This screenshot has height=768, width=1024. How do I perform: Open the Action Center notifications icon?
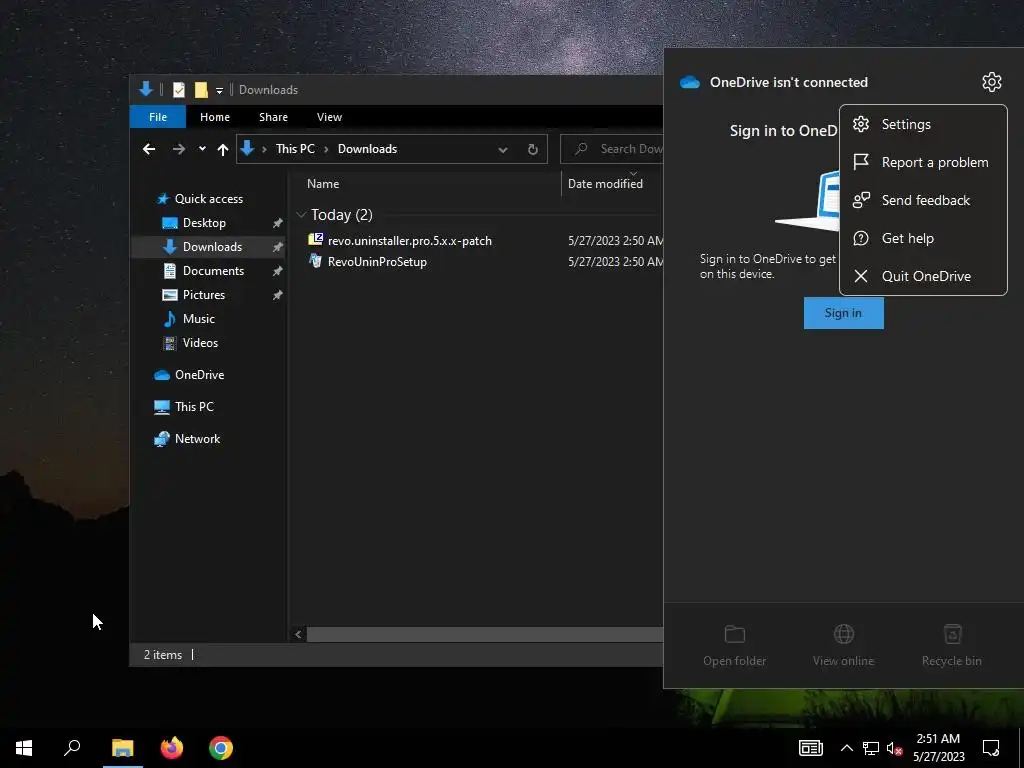point(991,748)
